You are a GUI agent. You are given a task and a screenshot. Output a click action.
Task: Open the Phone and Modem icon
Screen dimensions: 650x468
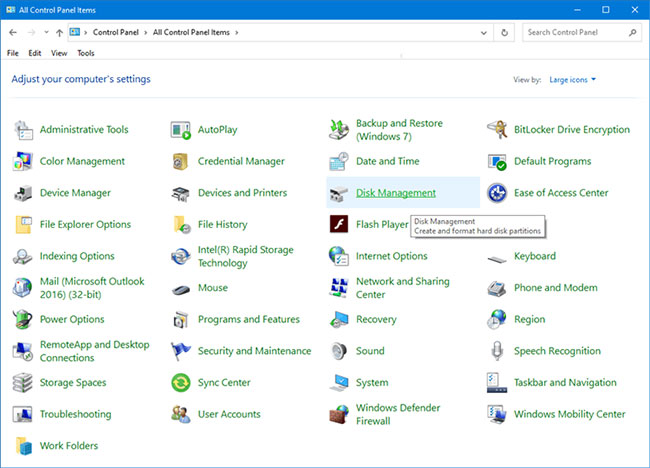click(497, 288)
